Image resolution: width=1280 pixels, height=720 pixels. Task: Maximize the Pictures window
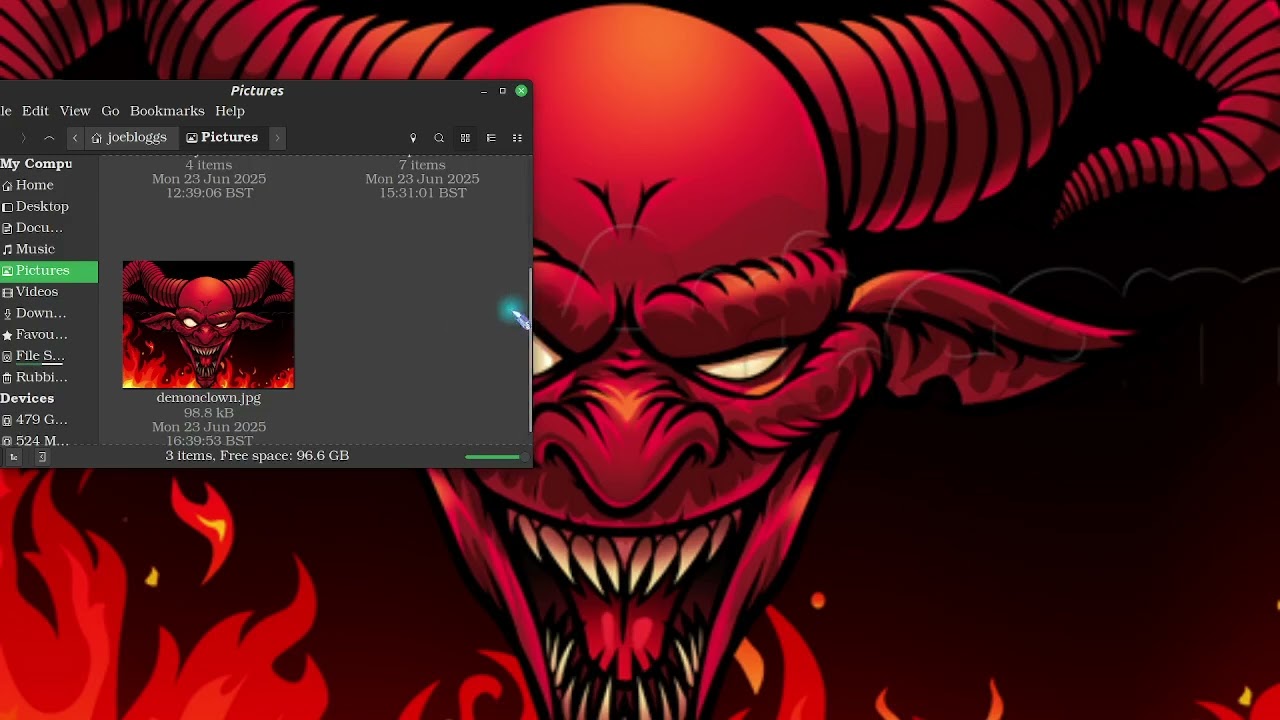[x=503, y=91]
